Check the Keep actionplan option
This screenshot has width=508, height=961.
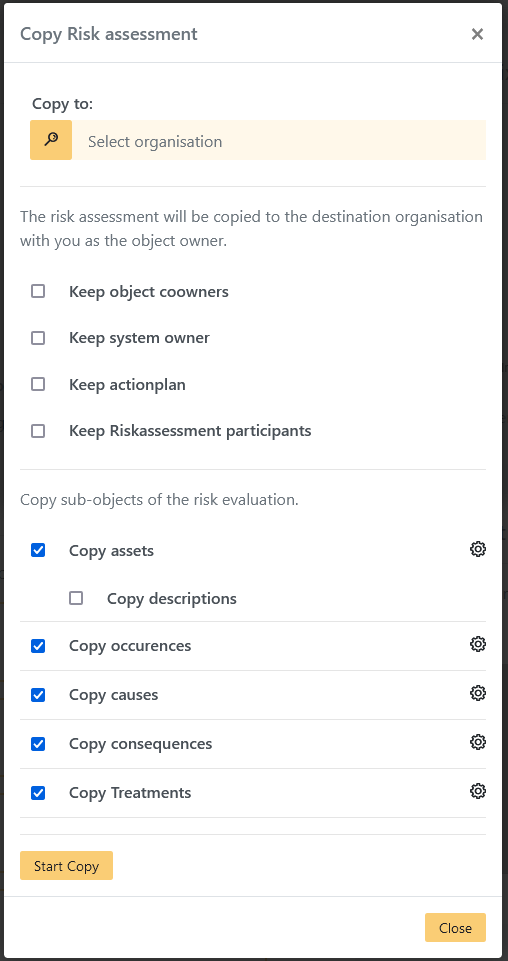tap(38, 384)
